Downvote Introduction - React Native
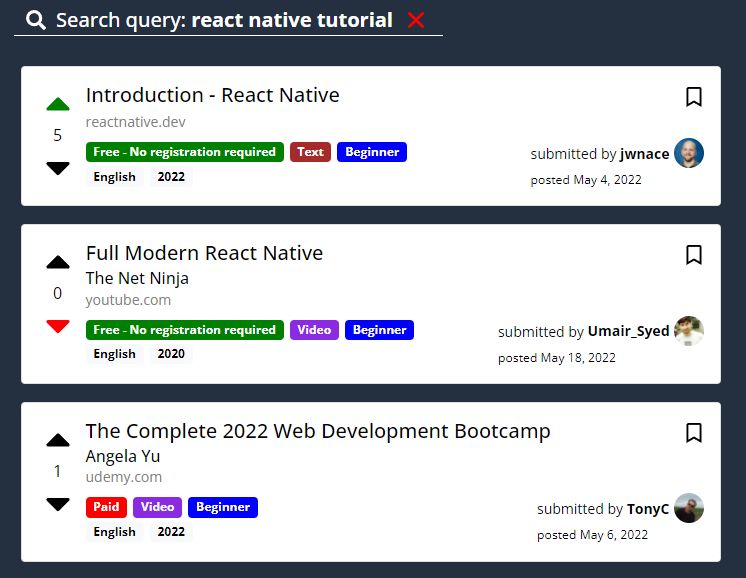Screen dimensions: 746x578 (x=58, y=168)
